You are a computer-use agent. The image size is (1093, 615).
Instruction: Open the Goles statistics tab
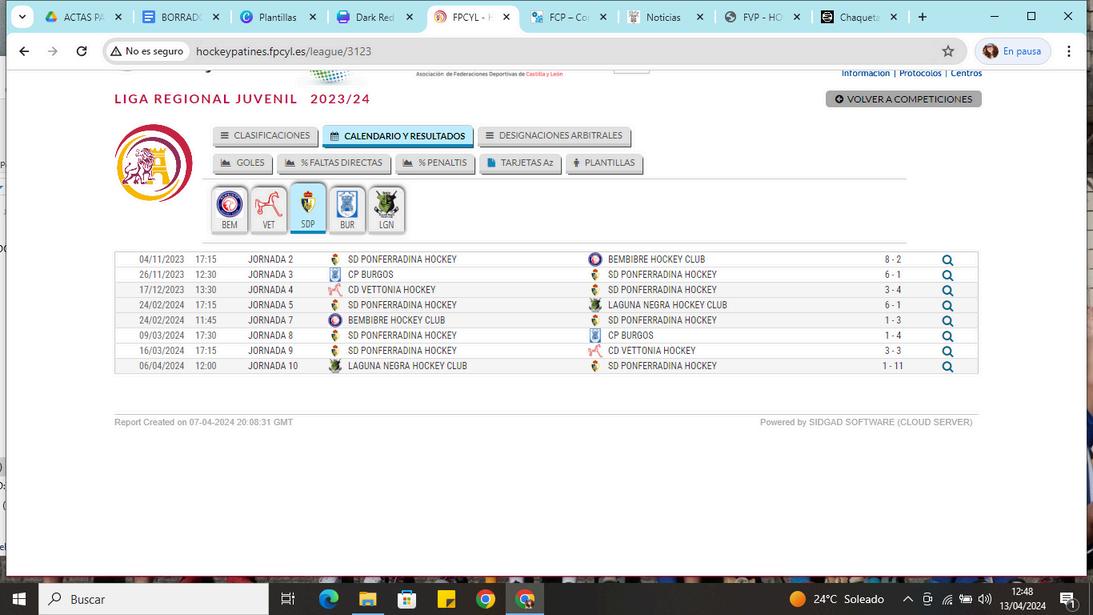243,162
